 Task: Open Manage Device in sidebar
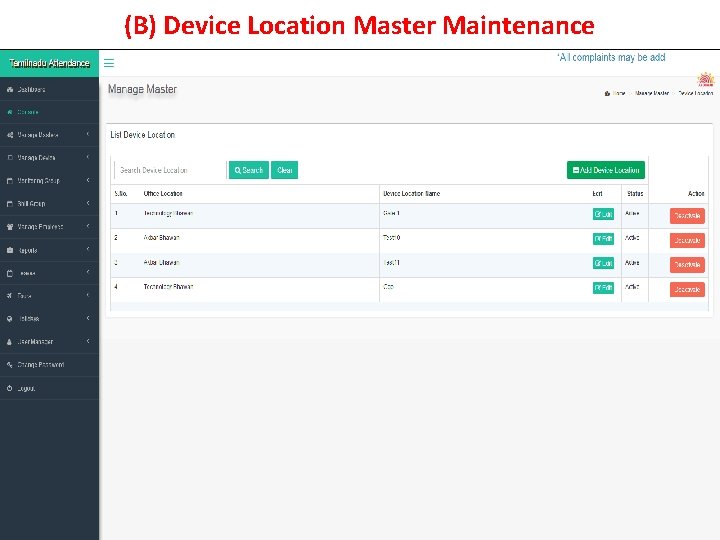(x=49, y=158)
